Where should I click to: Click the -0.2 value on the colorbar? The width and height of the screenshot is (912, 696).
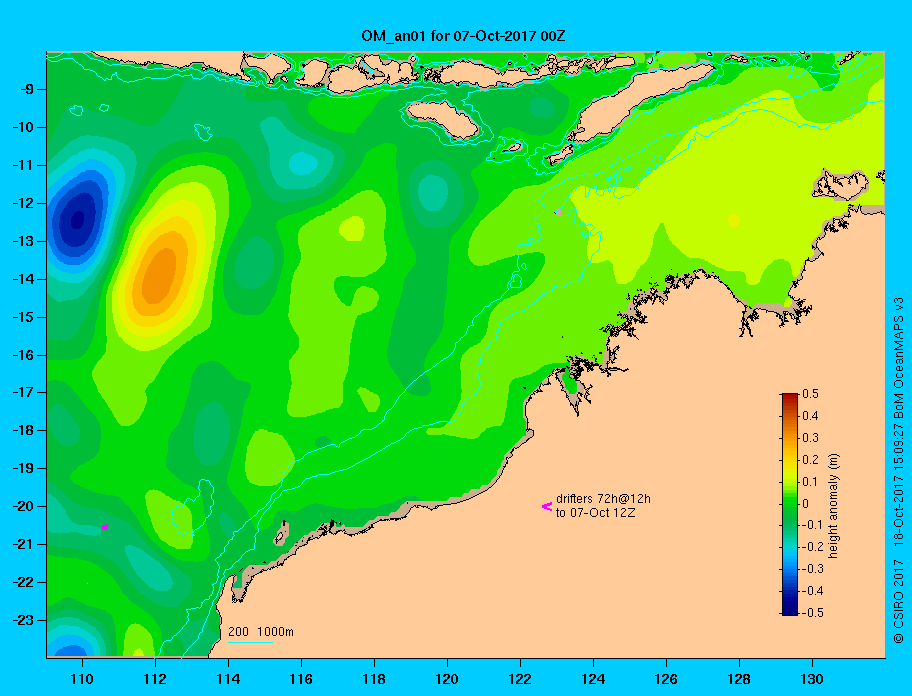coord(813,547)
